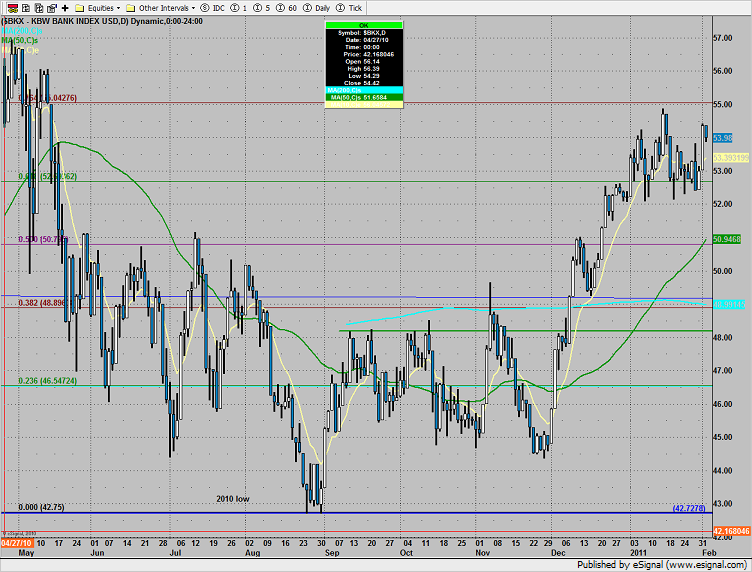Click the green MA(50,C)s 51.6584 row
The height and width of the screenshot is (572, 752).
364,97
